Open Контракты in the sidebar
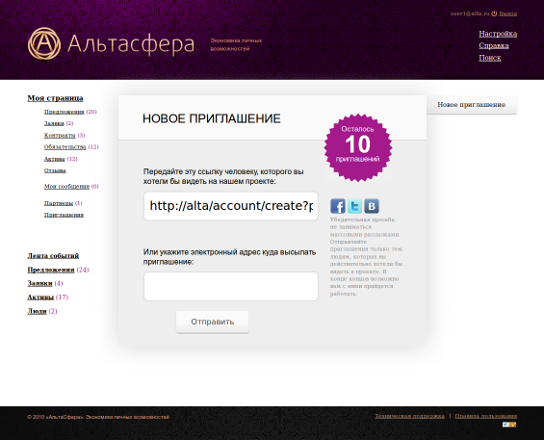The width and height of the screenshot is (544, 440). click(60, 135)
